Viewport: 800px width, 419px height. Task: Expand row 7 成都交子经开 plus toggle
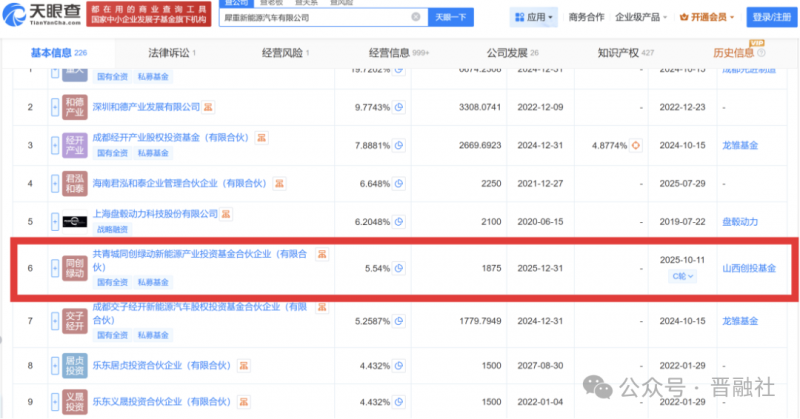55,321
